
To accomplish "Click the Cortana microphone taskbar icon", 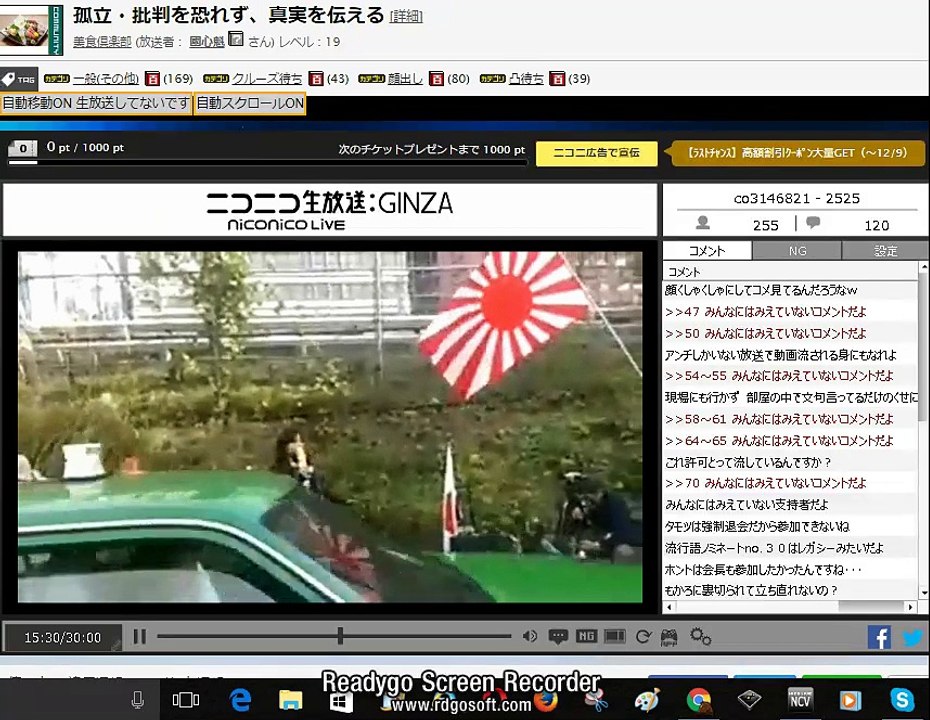I will click(138, 700).
